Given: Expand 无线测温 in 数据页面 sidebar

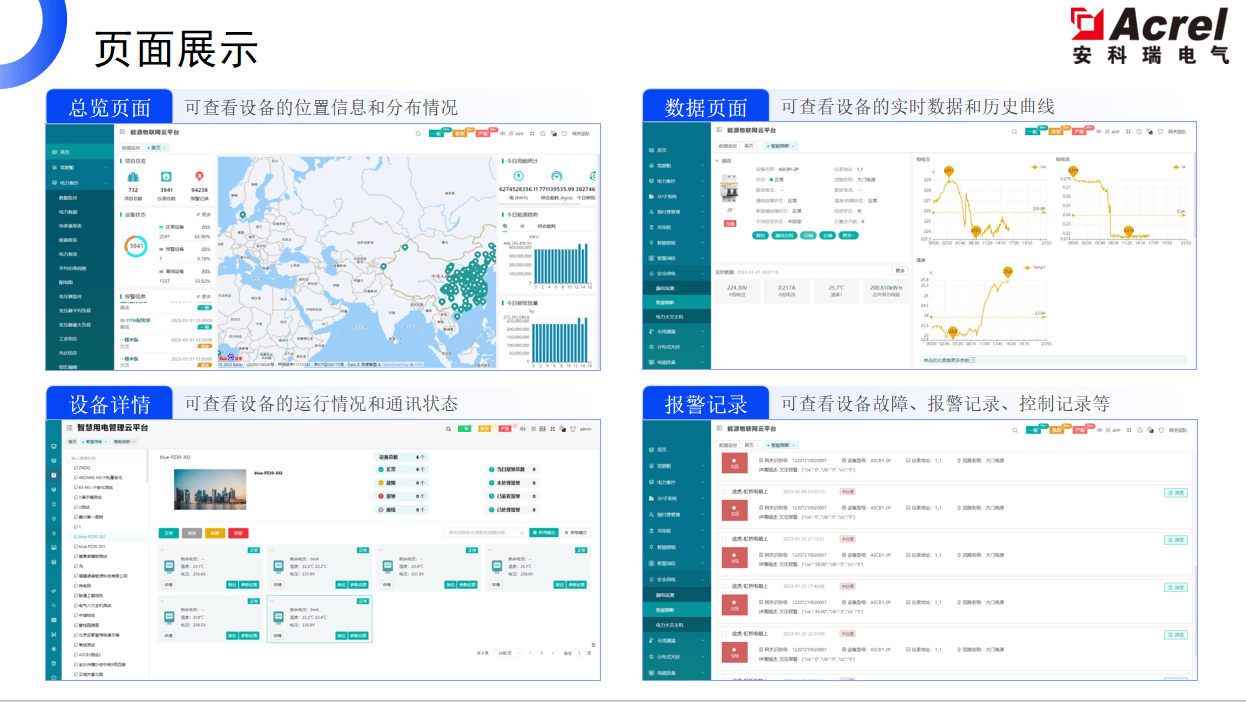Looking at the screenshot, I should click(676, 331).
